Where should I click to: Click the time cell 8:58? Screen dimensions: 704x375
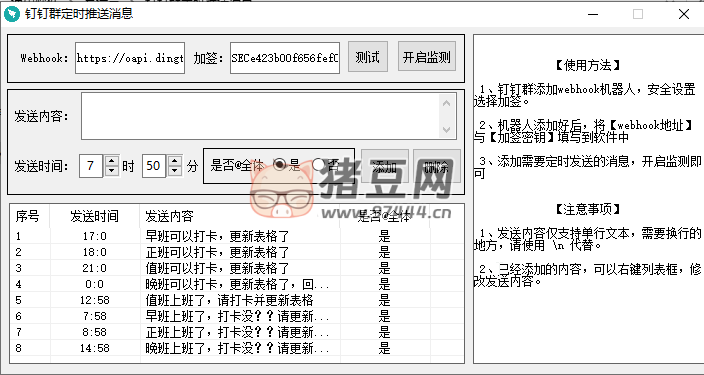[95, 332]
